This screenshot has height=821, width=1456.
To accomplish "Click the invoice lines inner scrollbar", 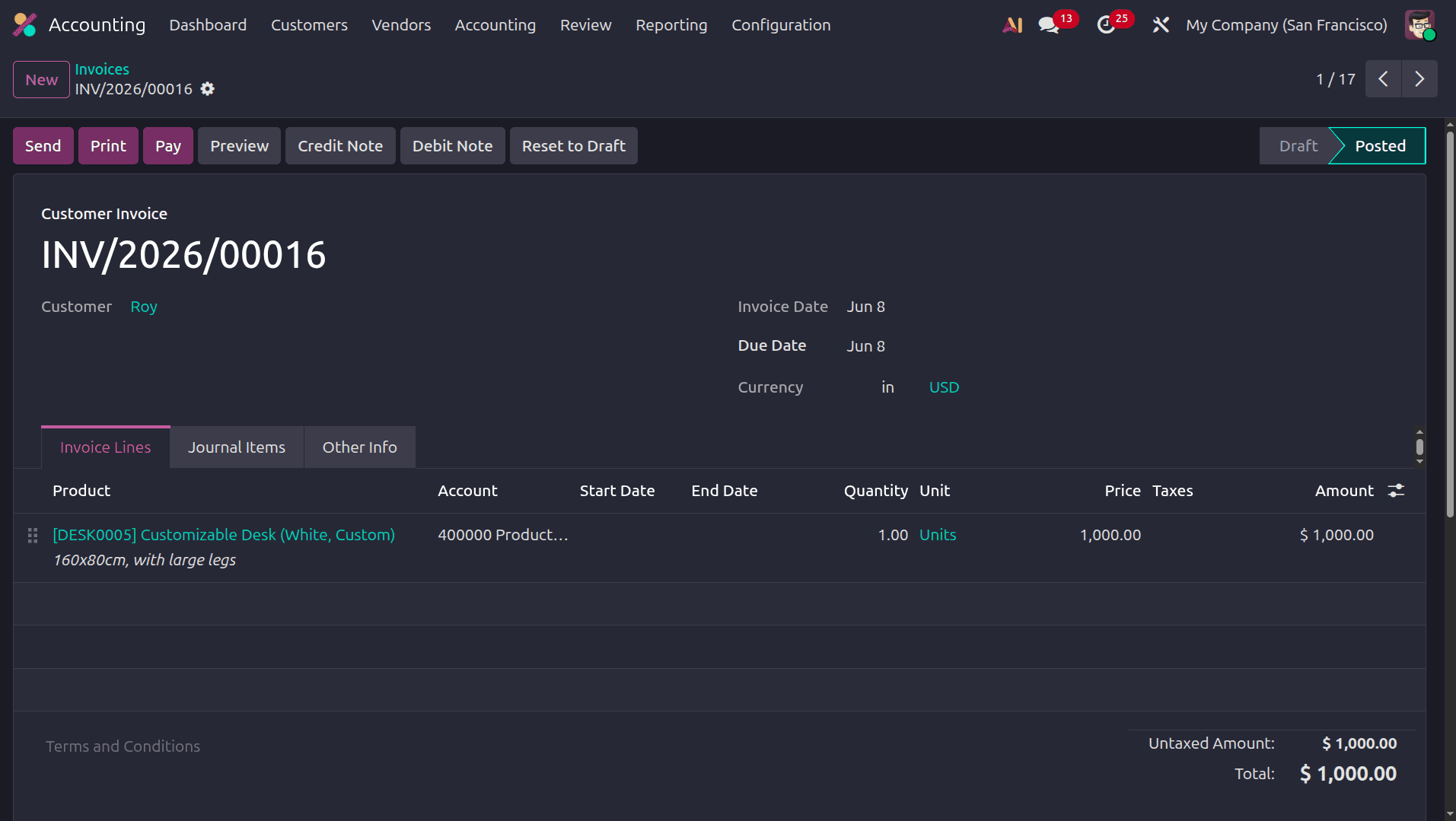I will click(x=1419, y=447).
